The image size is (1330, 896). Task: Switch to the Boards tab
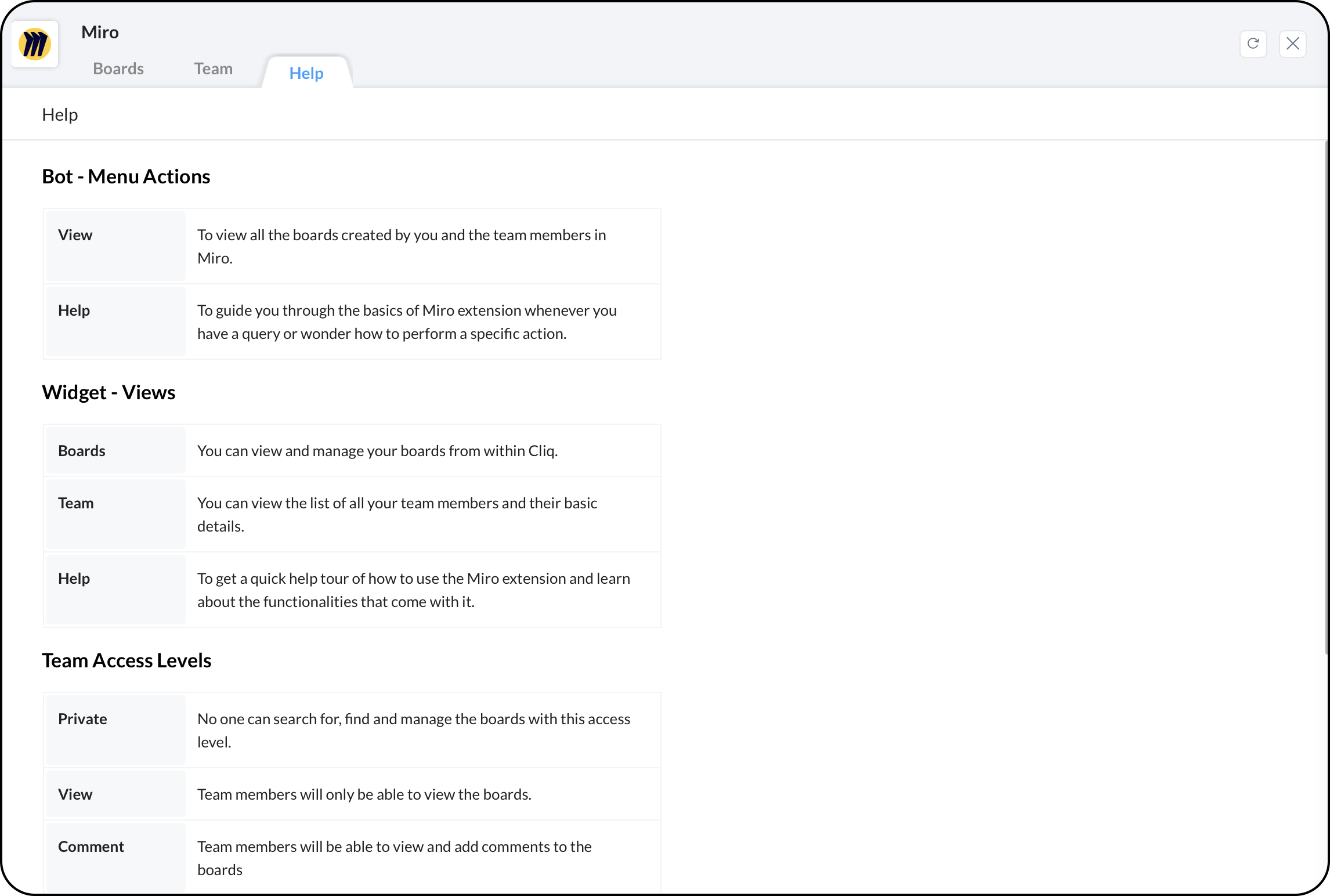(118, 68)
